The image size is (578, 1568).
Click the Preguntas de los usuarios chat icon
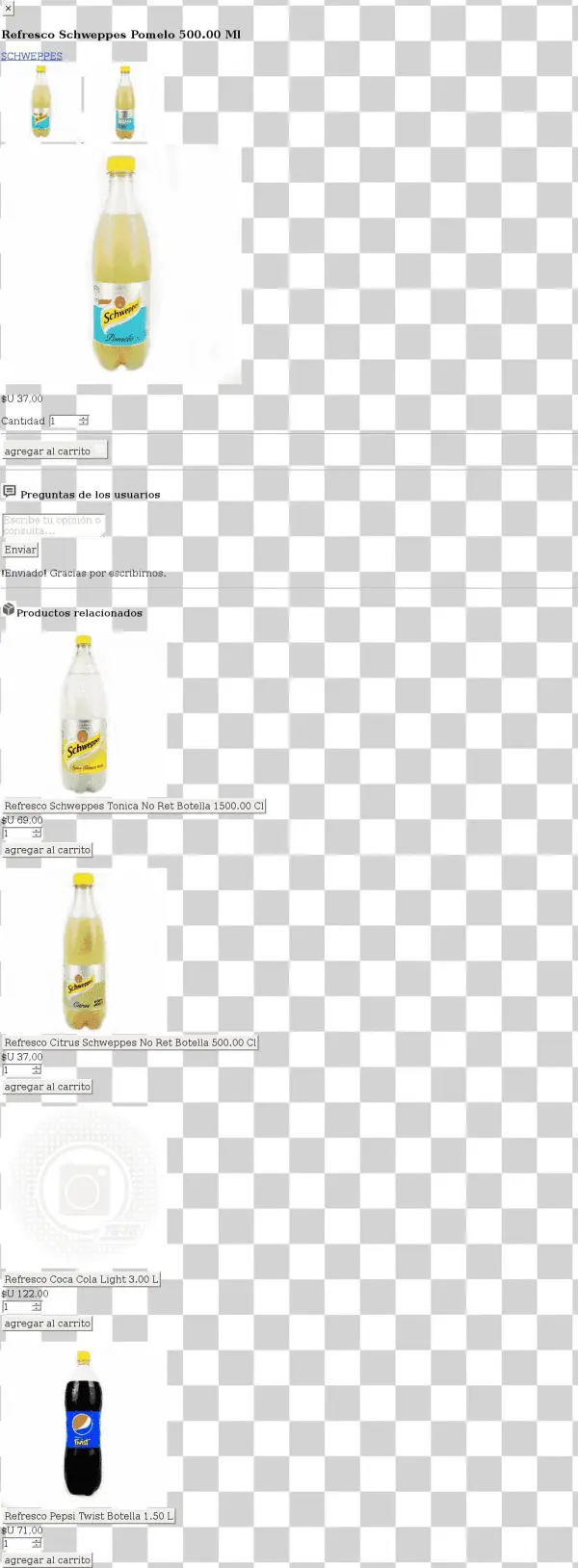click(x=10, y=492)
